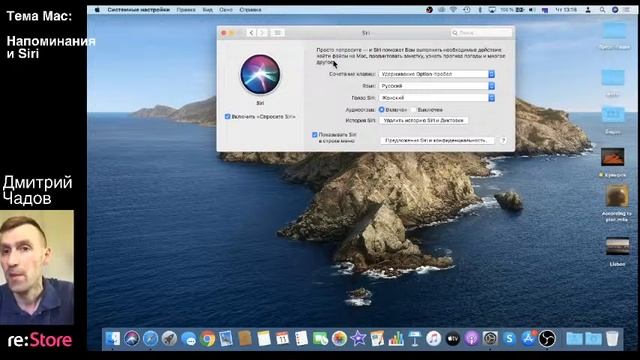Open Spotlight search magnifier in menu bar
640x360 pixels.
602,9
